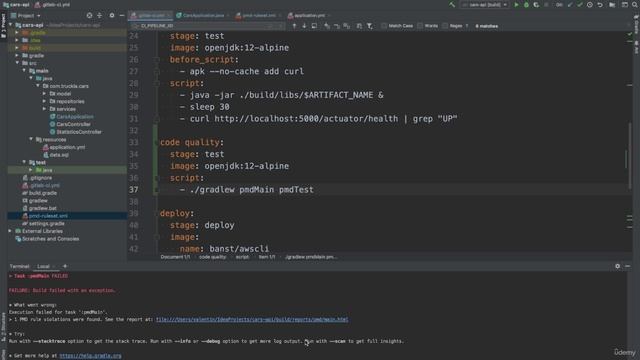Click select all occurrences icon
Image resolution: width=640 pixels, height=360 pixels.
347,26
